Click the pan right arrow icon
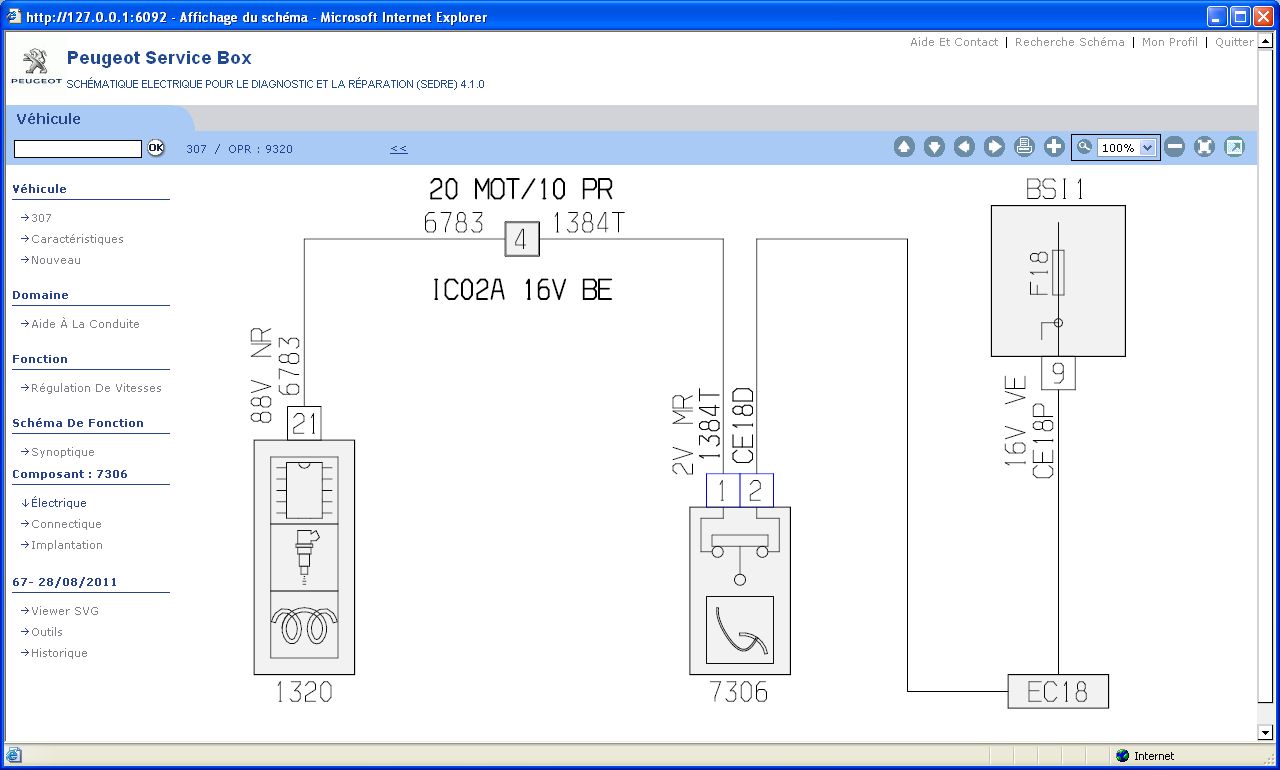 [x=994, y=147]
